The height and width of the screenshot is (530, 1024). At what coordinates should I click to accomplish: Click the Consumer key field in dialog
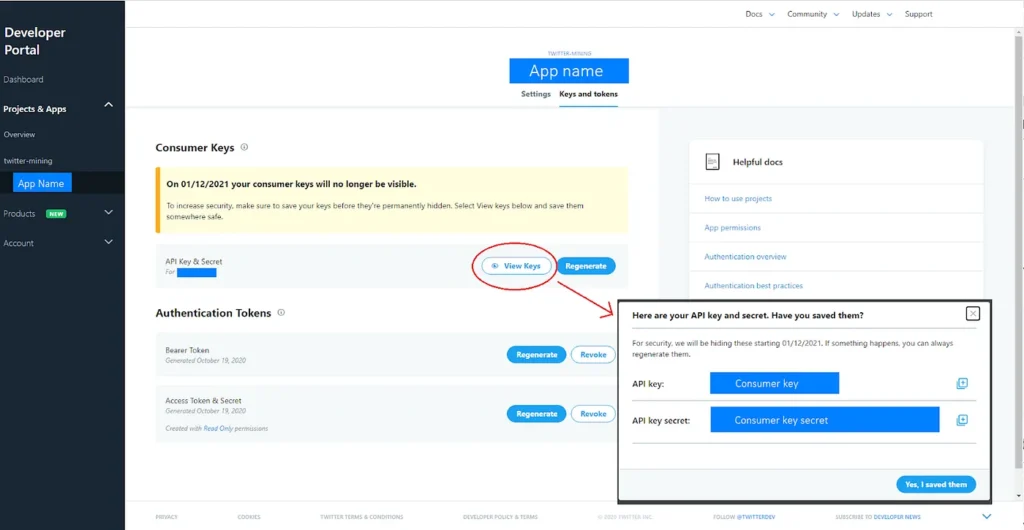(774, 383)
